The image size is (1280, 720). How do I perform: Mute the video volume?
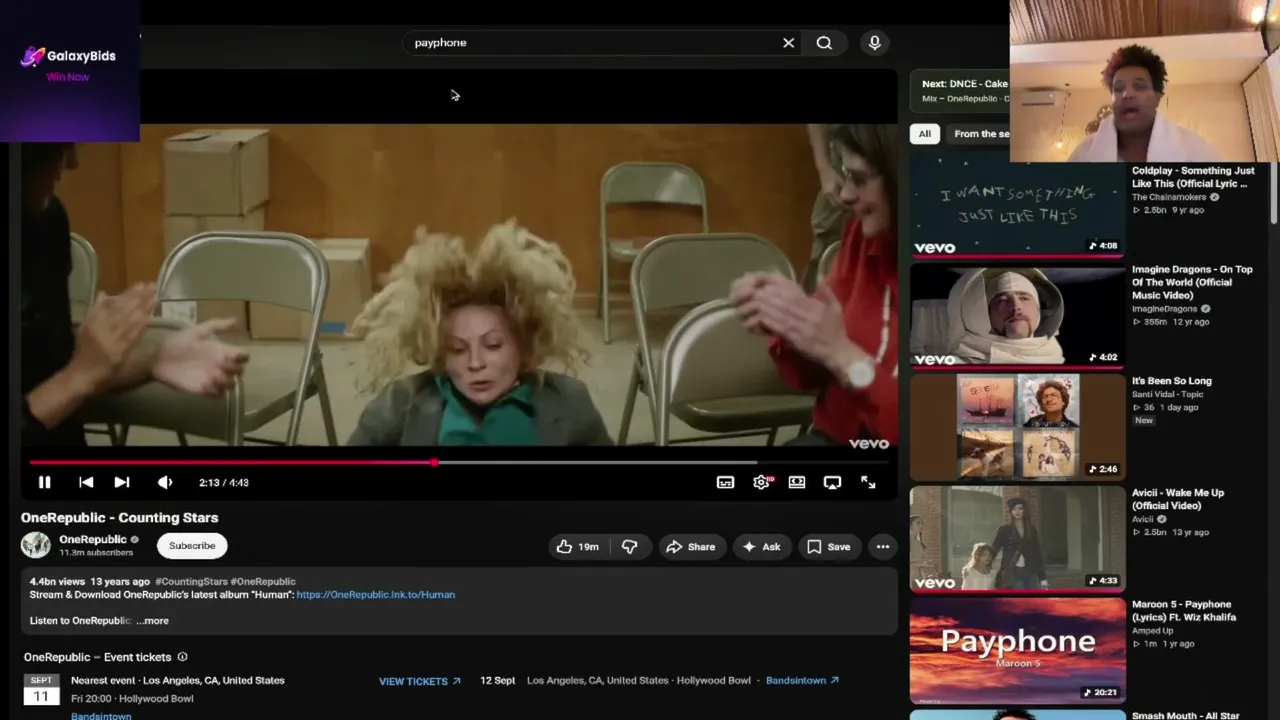pyautogui.click(x=165, y=482)
